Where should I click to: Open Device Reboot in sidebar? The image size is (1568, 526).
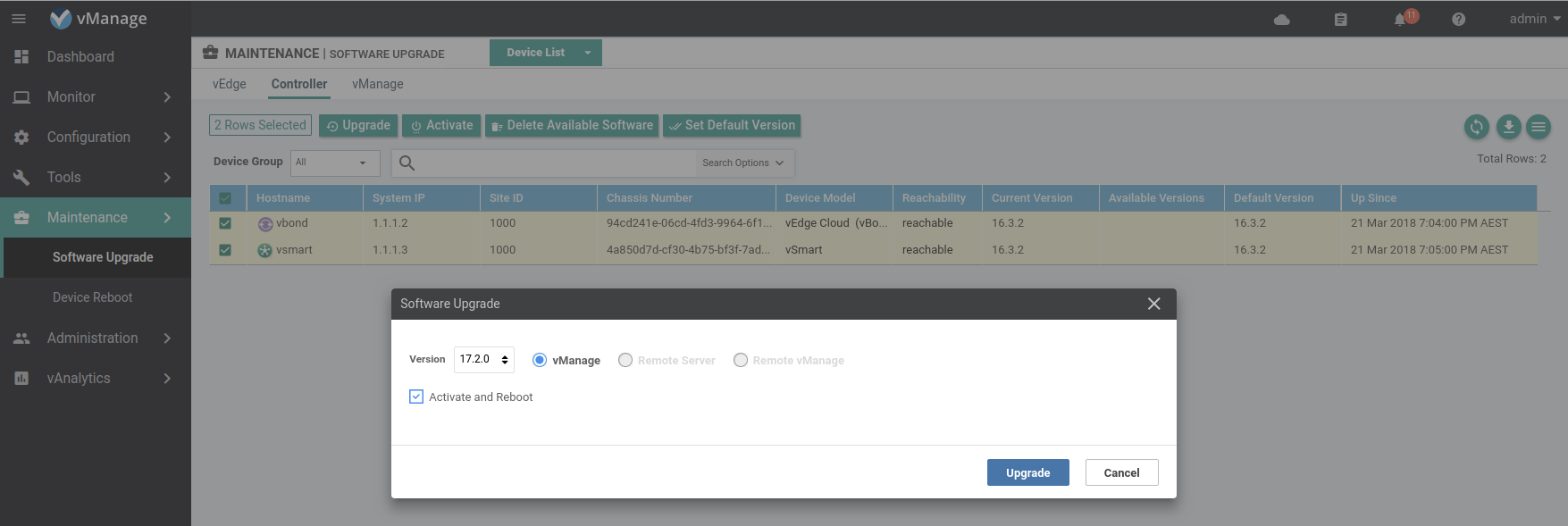pyautogui.click(x=92, y=297)
